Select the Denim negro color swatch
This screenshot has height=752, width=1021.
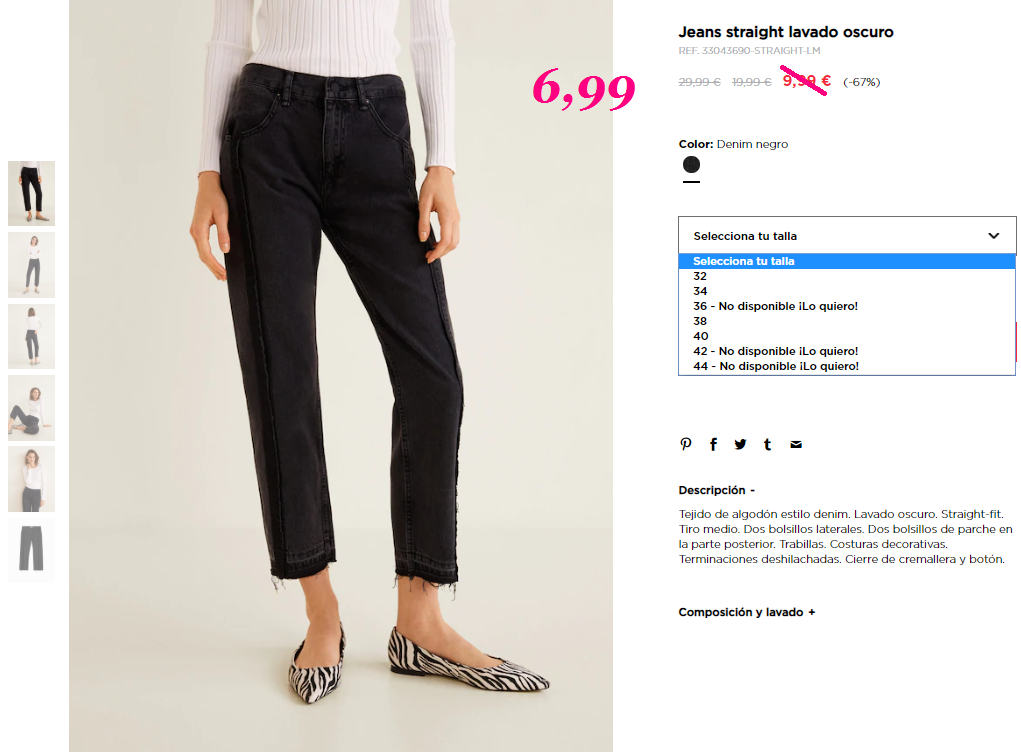691,165
